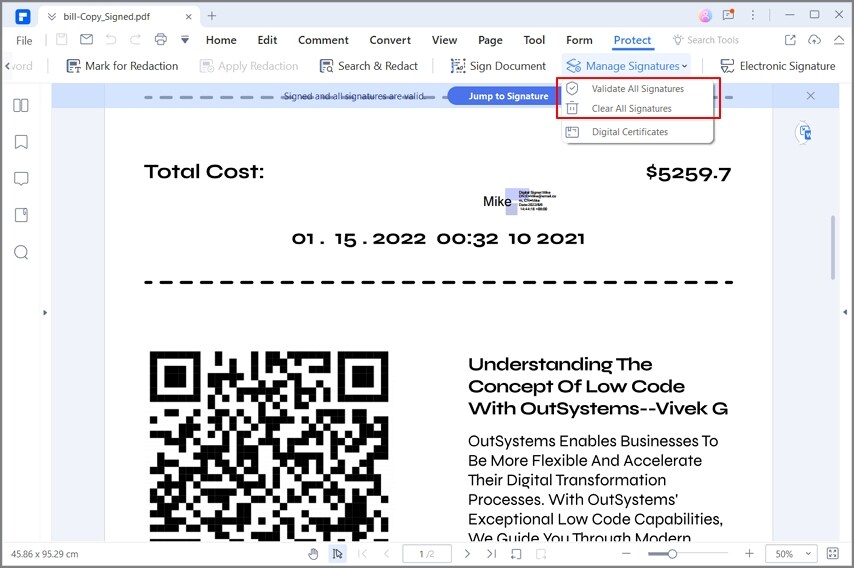Expand the quick access toolbar arrow
The height and width of the screenshot is (568, 854).
click(185, 39)
